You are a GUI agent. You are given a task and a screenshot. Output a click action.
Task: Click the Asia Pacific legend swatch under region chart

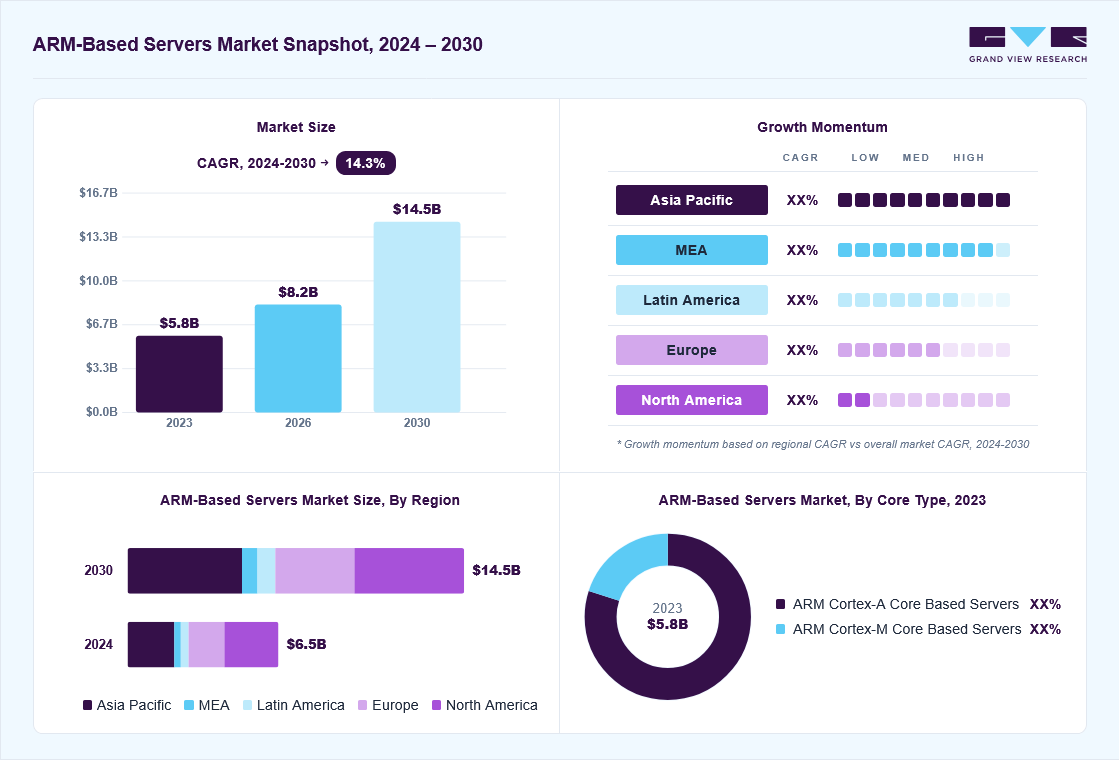pyautogui.click(x=88, y=705)
